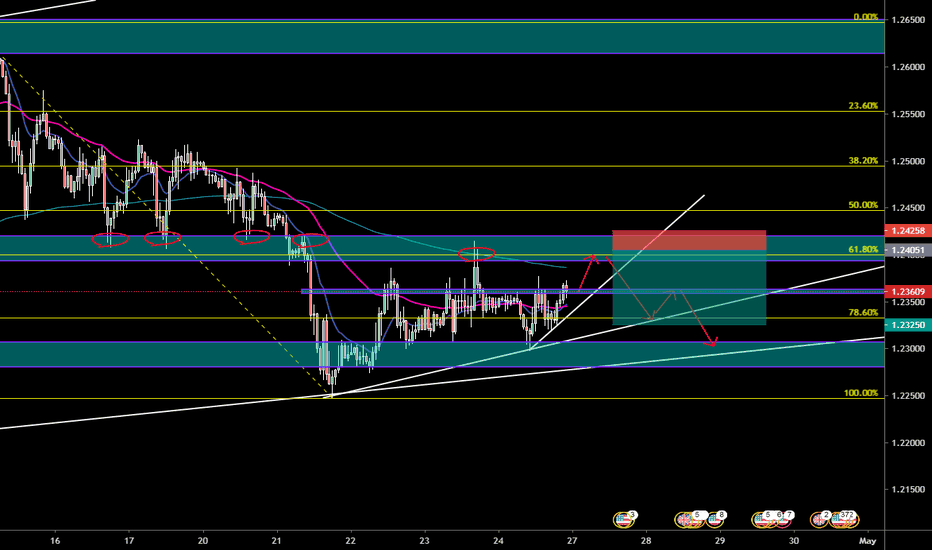This screenshot has height=550, width=932.
Task: Open the US event icon cluster showing 372
Action: 844,520
